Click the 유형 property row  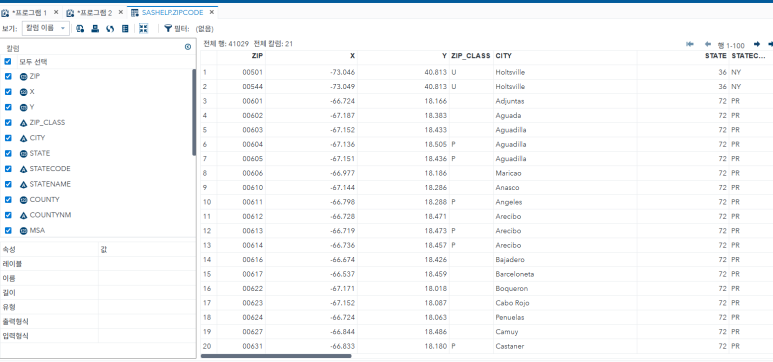98,307
